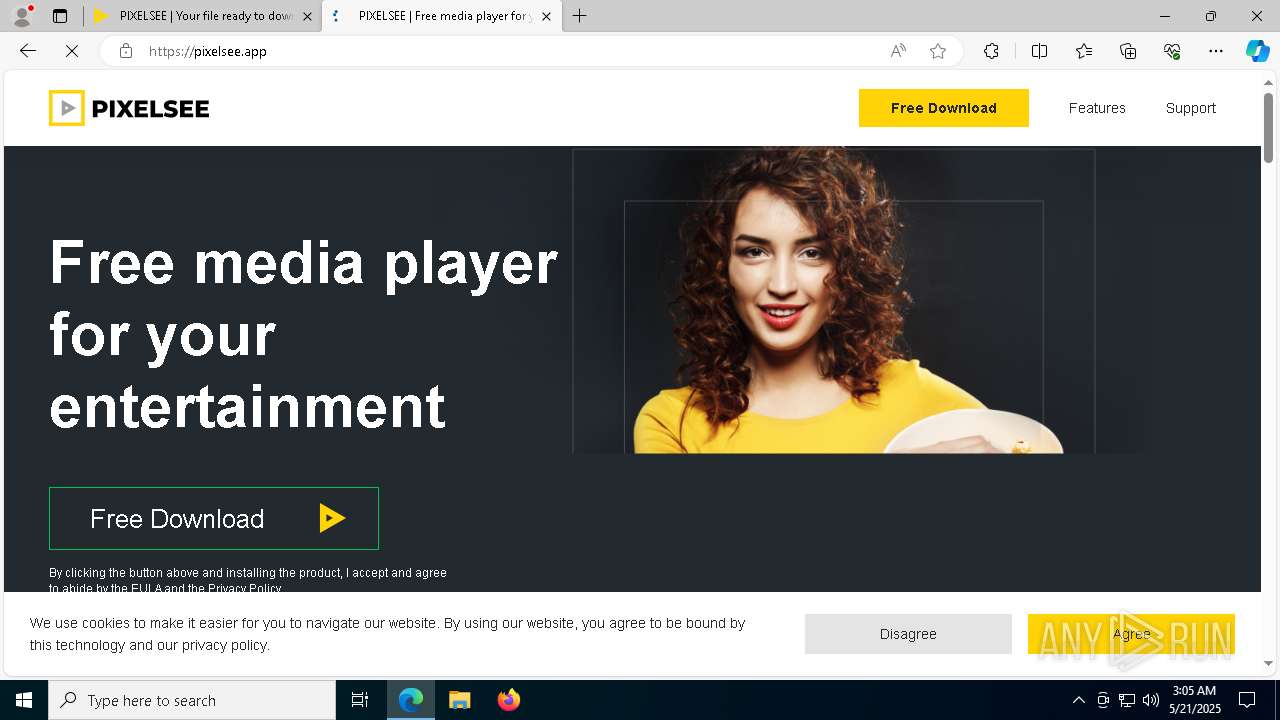Open Task View on the taskbar
Screen dimensions: 1280x720
(x=360, y=700)
